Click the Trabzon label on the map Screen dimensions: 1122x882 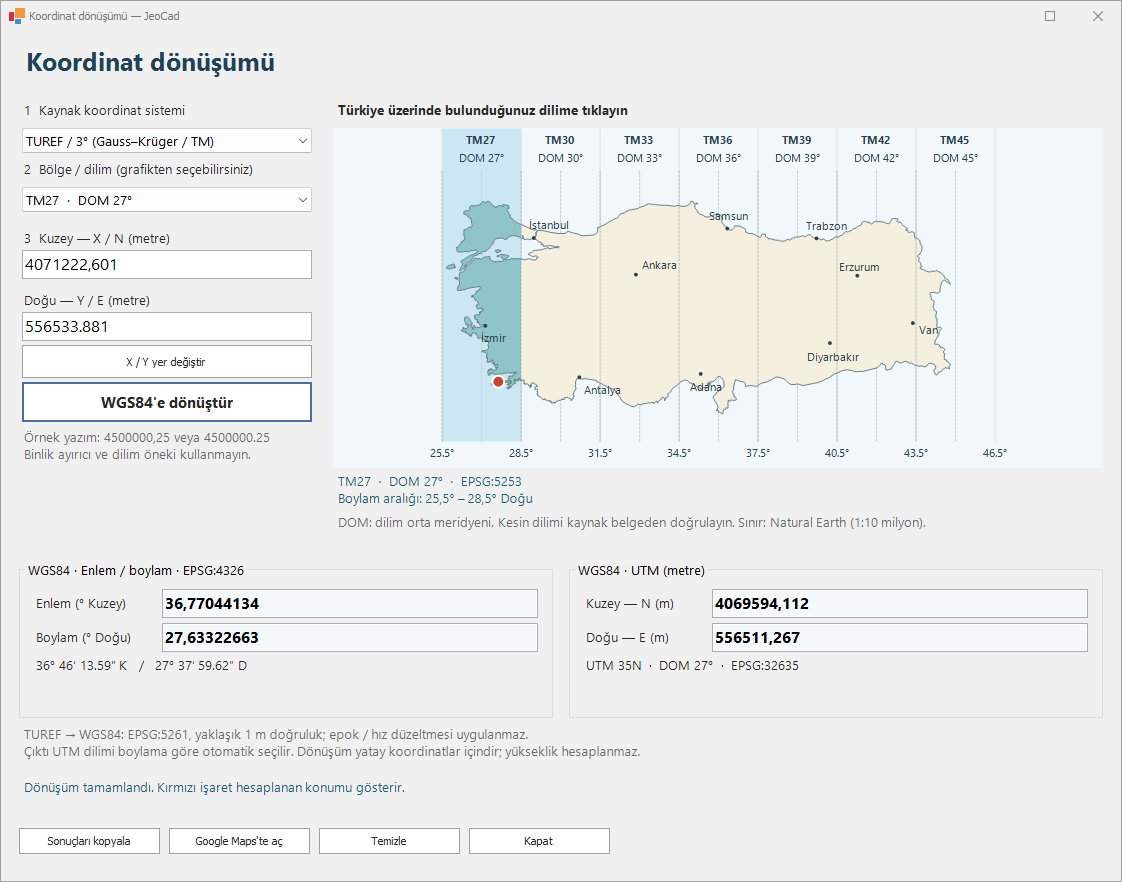[x=826, y=226]
